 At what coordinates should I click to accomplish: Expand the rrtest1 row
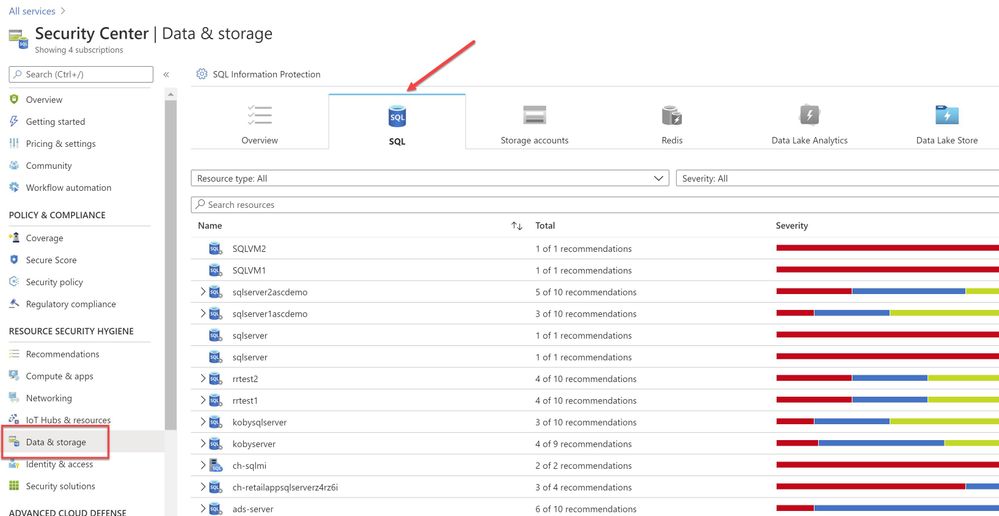tap(203, 400)
